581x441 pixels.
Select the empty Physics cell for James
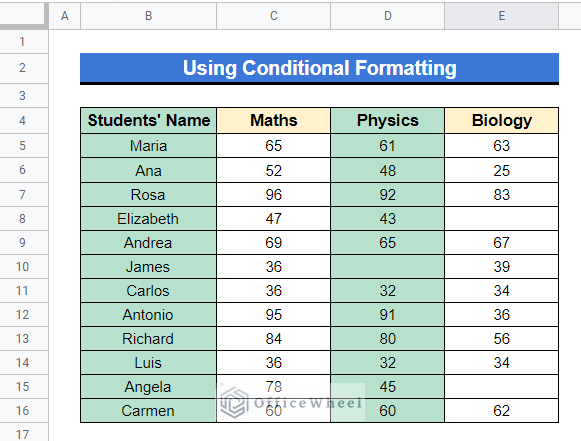coord(387,266)
